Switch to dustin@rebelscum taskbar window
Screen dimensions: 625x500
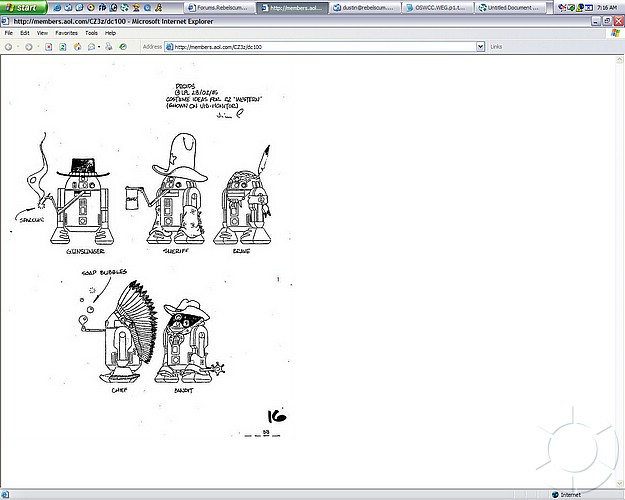(x=365, y=8)
